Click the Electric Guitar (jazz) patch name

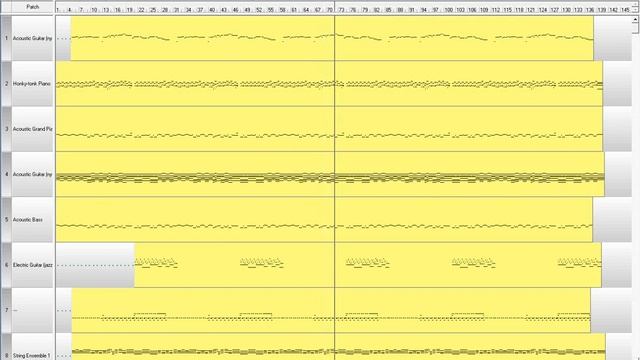[x=33, y=265]
